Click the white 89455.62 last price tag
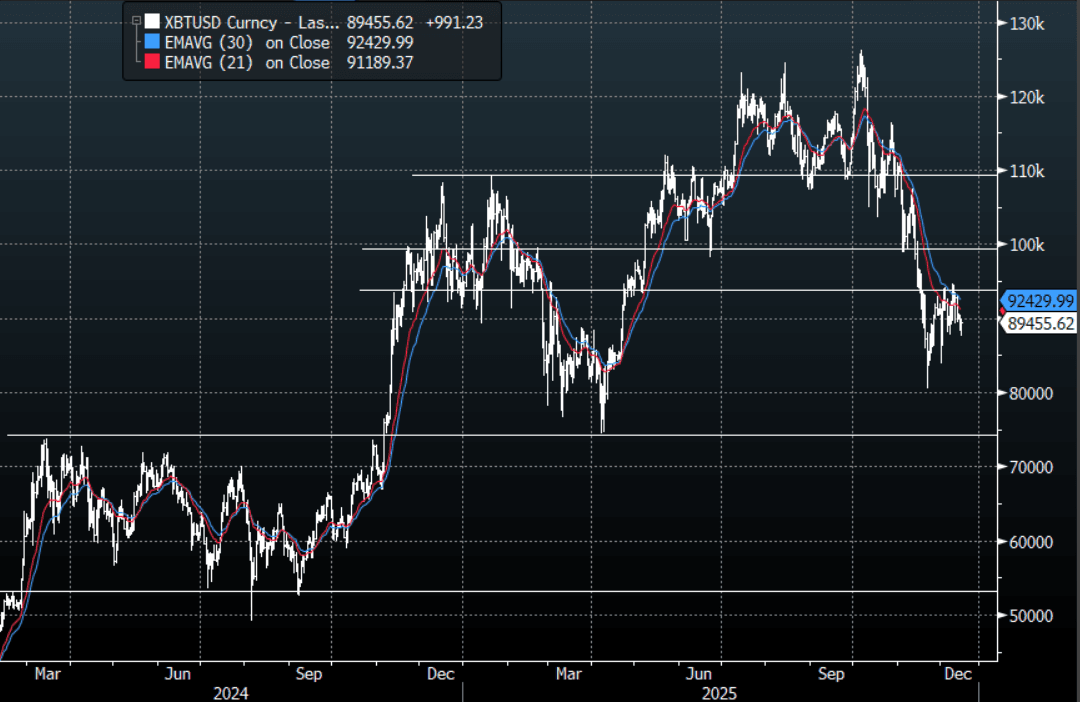 coord(1040,323)
